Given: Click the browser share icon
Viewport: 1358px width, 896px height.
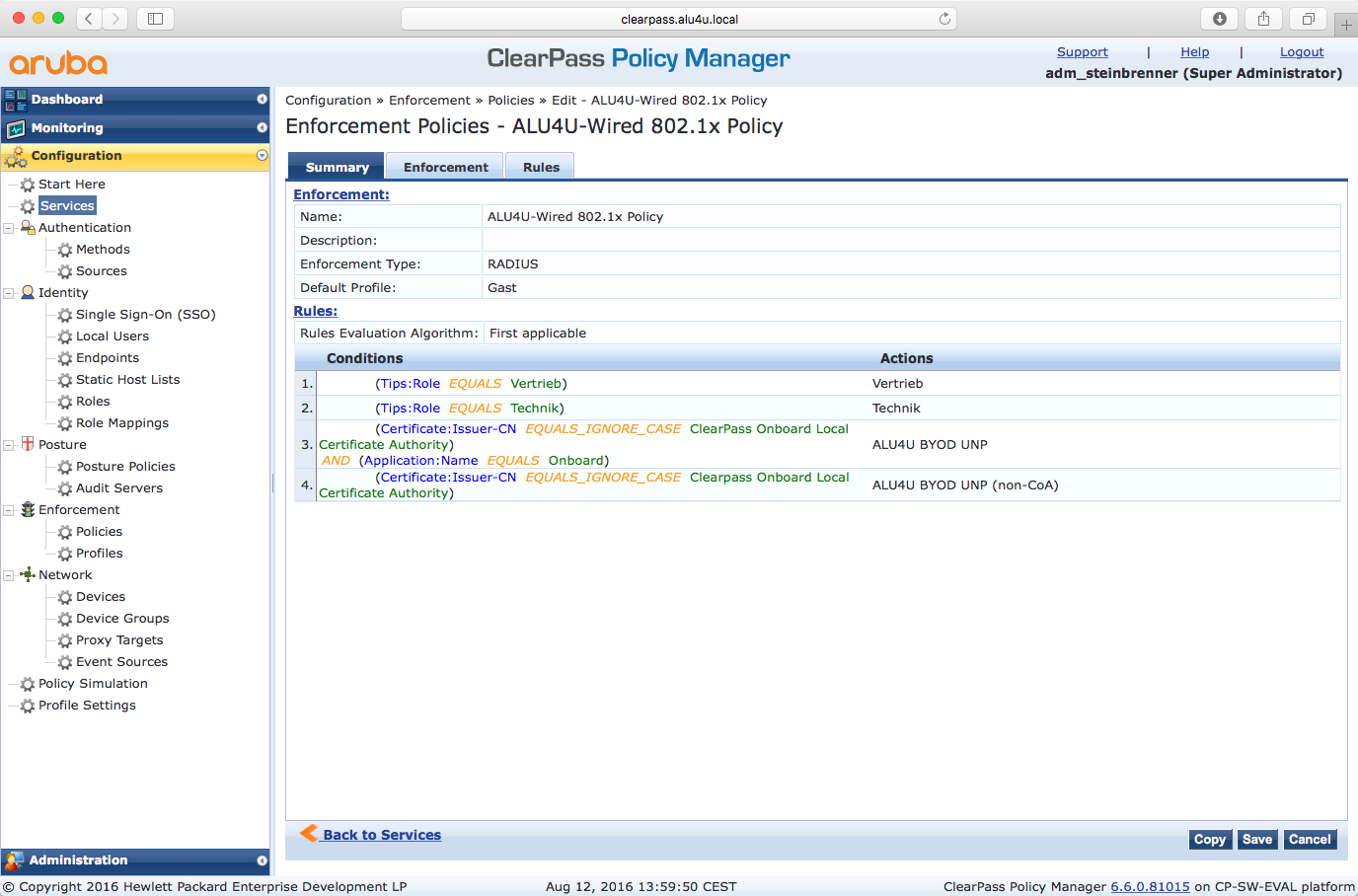Looking at the screenshot, I should (x=1263, y=19).
